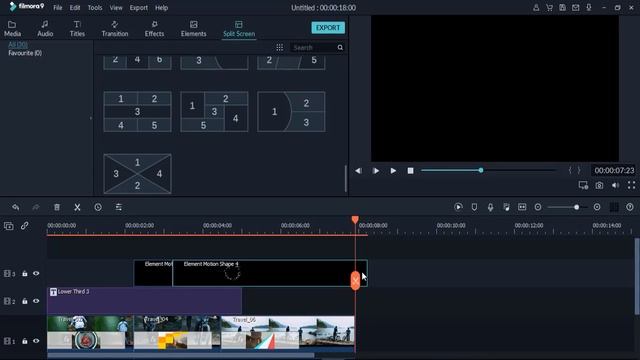Image resolution: width=640 pixels, height=360 pixels.
Task: Toggle lock on track 3
Action: coord(24,273)
